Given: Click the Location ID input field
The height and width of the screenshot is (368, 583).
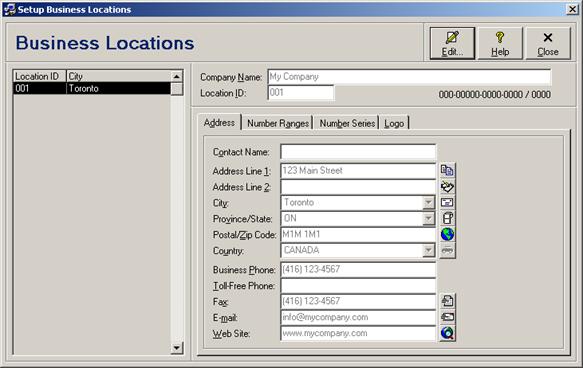Looking at the screenshot, I should [300, 93].
